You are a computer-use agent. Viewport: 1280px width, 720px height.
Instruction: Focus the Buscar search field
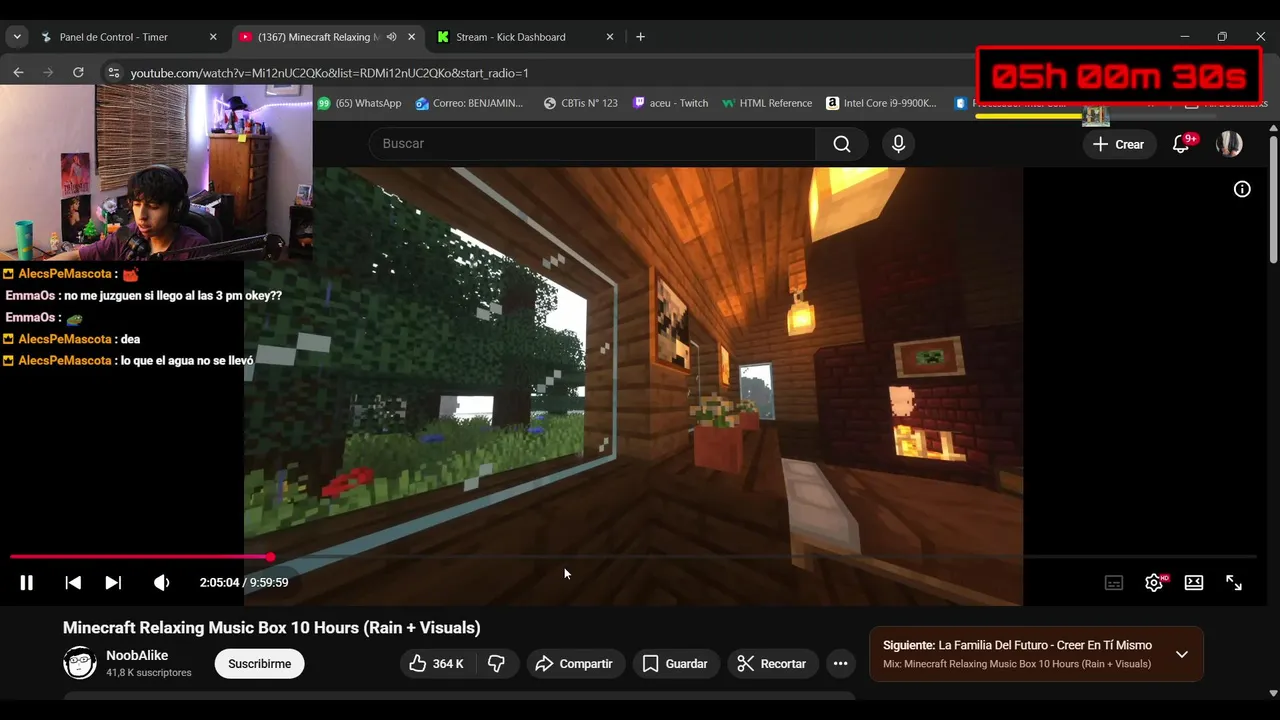pyautogui.click(x=592, y=144)
